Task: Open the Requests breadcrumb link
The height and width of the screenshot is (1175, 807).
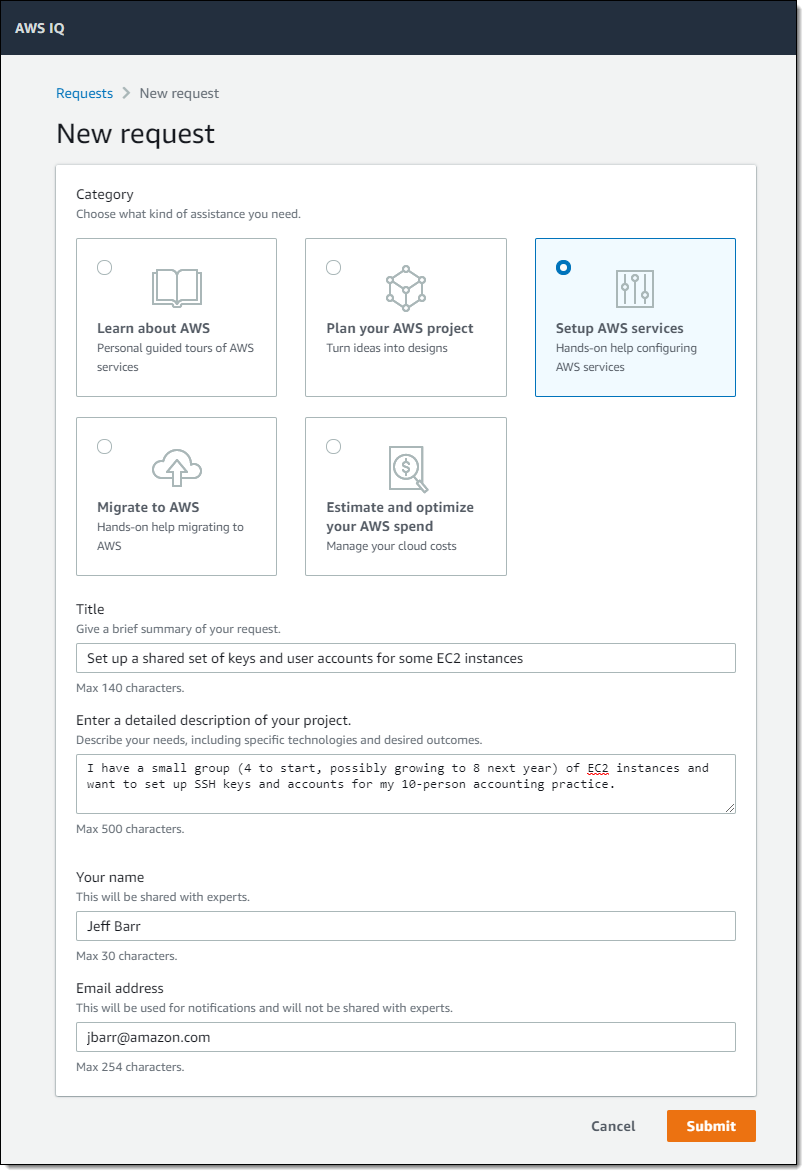Action: click(x=84, y=93)
